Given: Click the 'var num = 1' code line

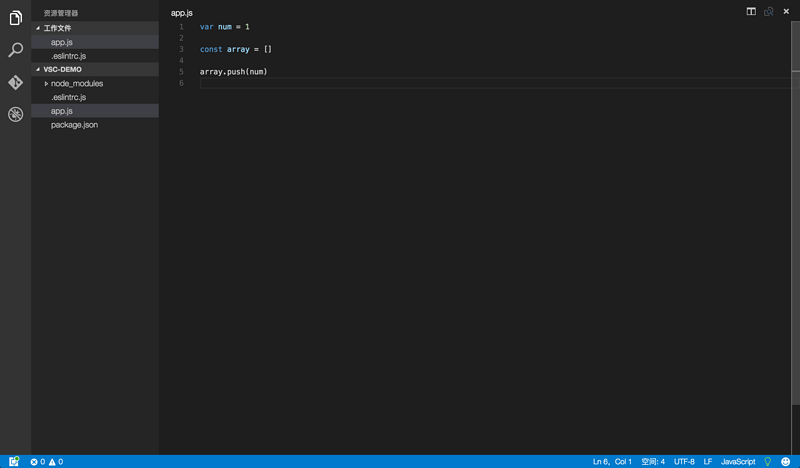Looking at the screenshot, I should click(224, 27).
